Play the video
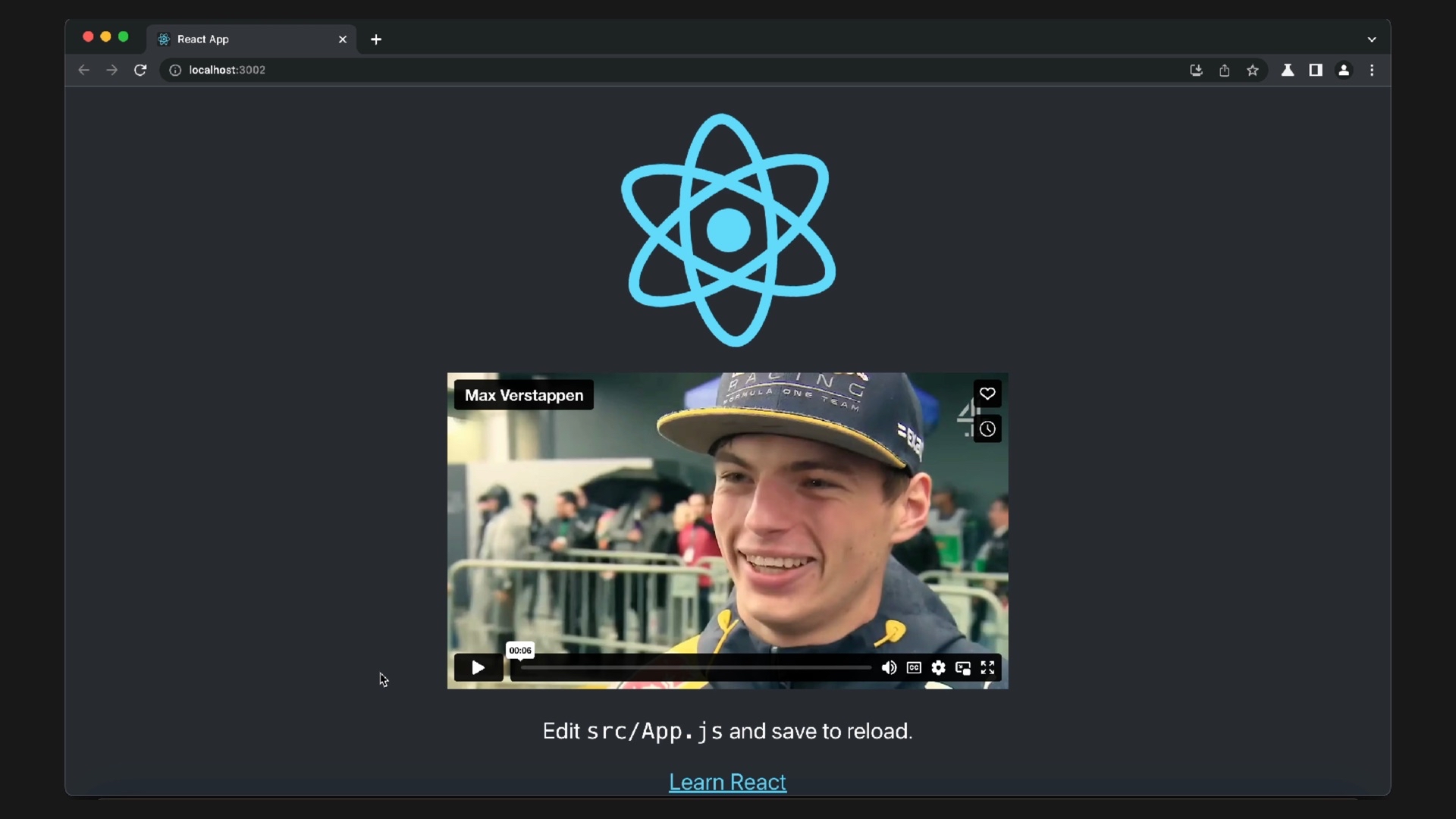1456x819 pixels. tap(478, 667)
